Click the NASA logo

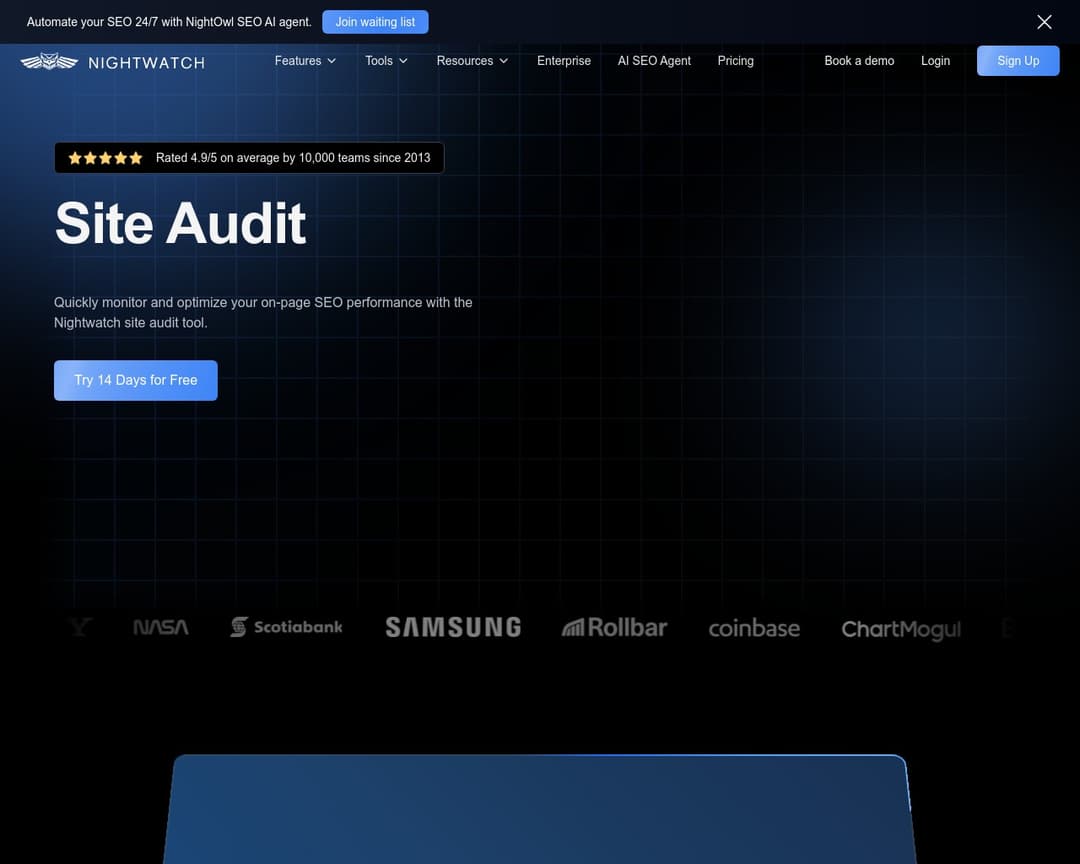161,627
